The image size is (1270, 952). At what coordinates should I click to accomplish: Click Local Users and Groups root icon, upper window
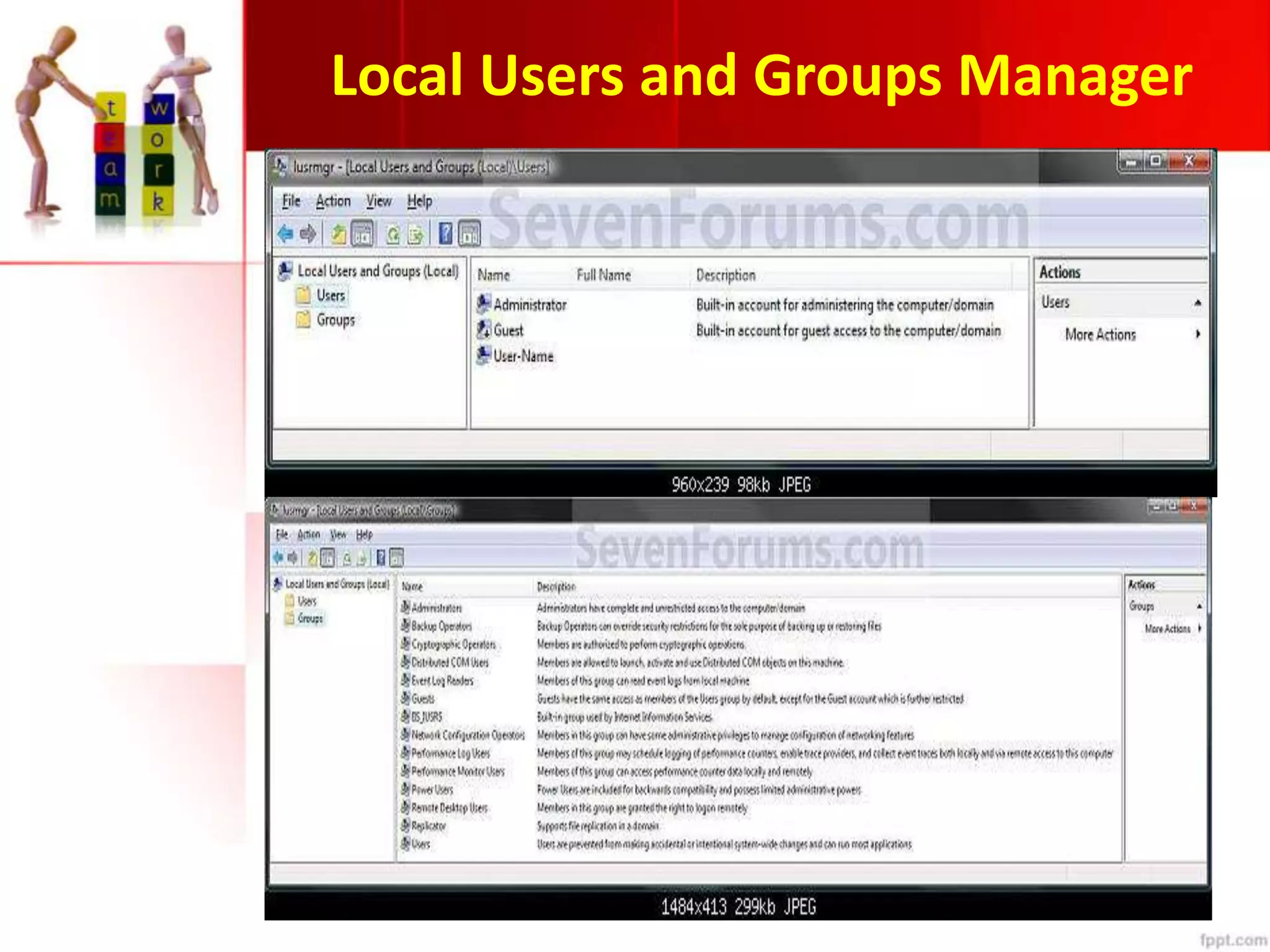(x=286, y=271)
